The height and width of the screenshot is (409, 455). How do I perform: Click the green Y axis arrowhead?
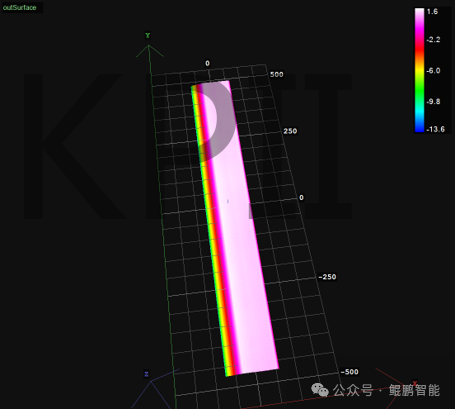[x=149, y=51]
